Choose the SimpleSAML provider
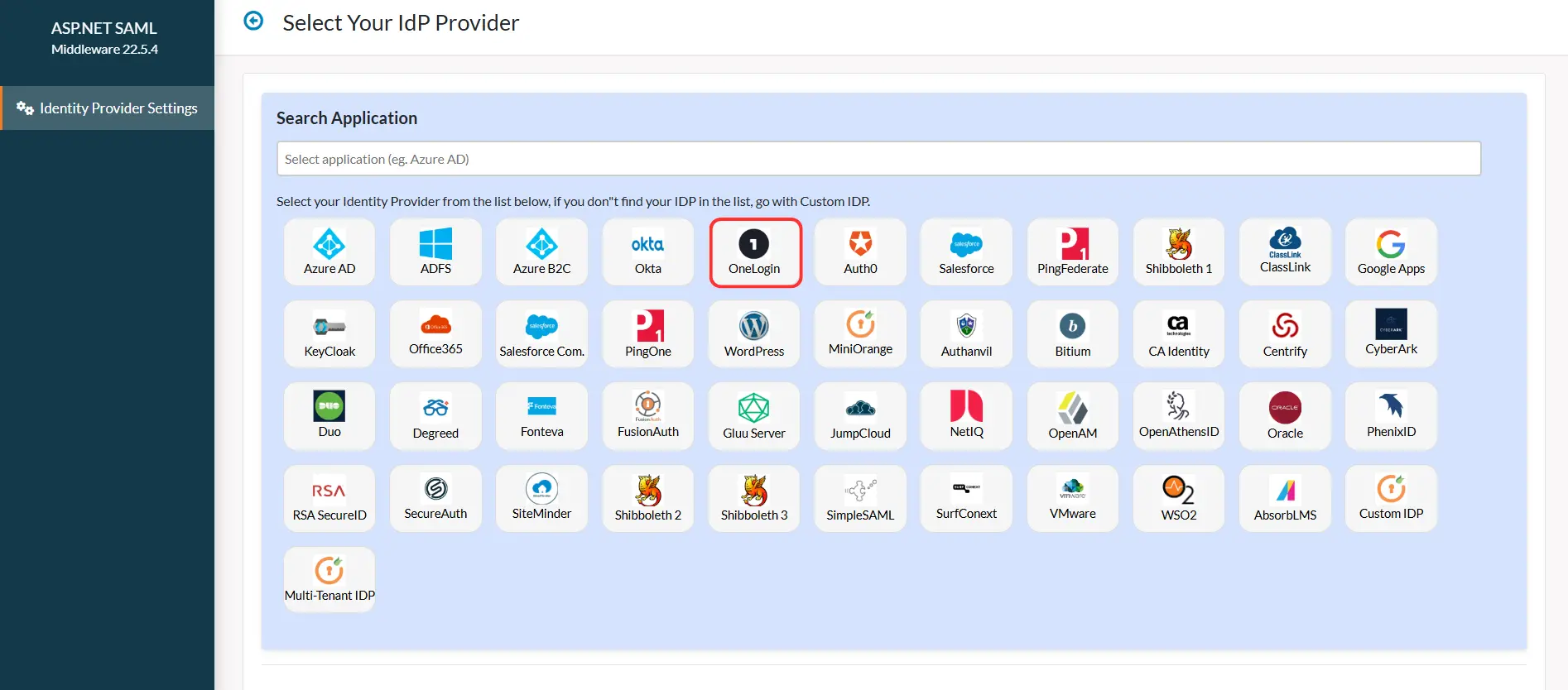 pyautogui.click(x=860, y=498)
